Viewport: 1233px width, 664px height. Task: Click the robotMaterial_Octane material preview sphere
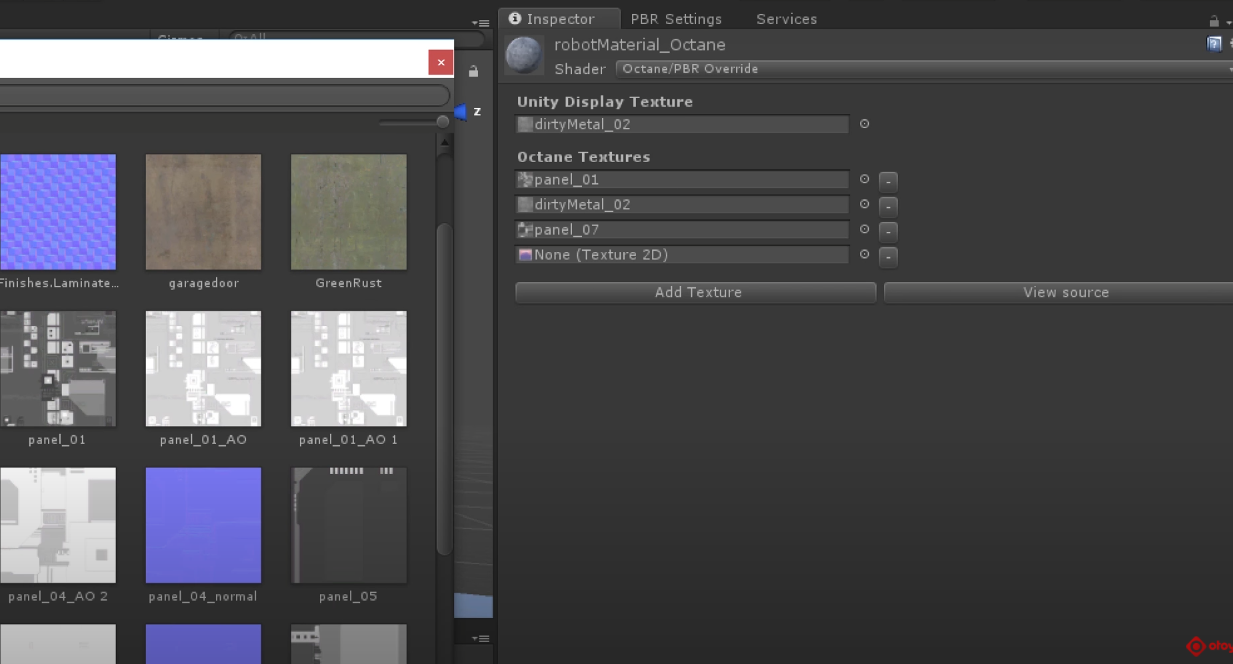click(x=524, y=55)
